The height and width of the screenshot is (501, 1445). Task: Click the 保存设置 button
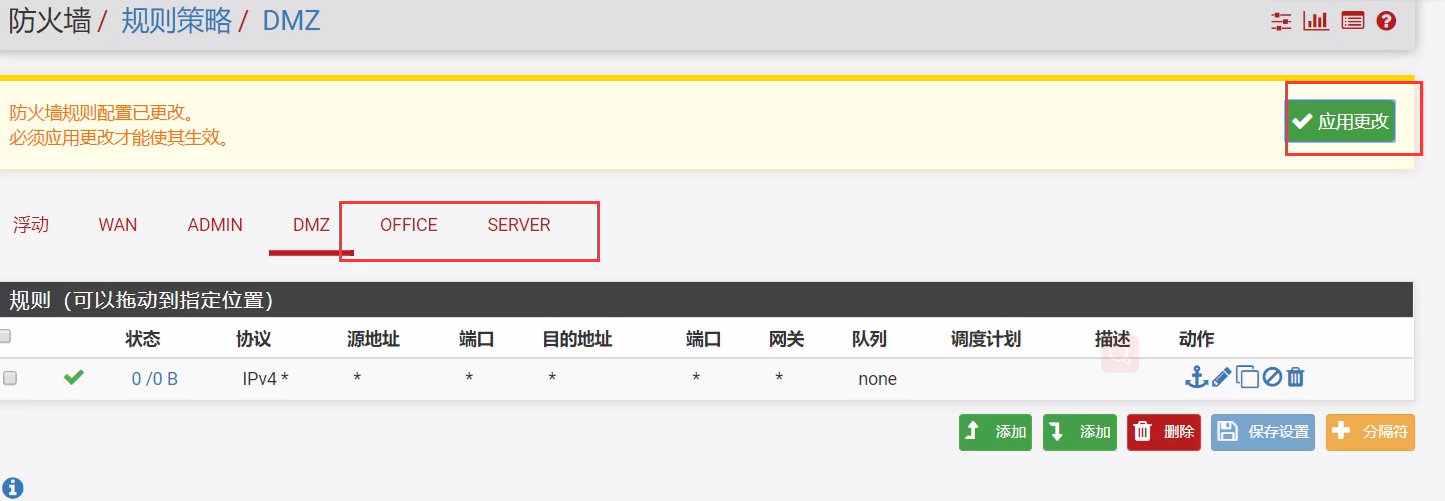1263,432
